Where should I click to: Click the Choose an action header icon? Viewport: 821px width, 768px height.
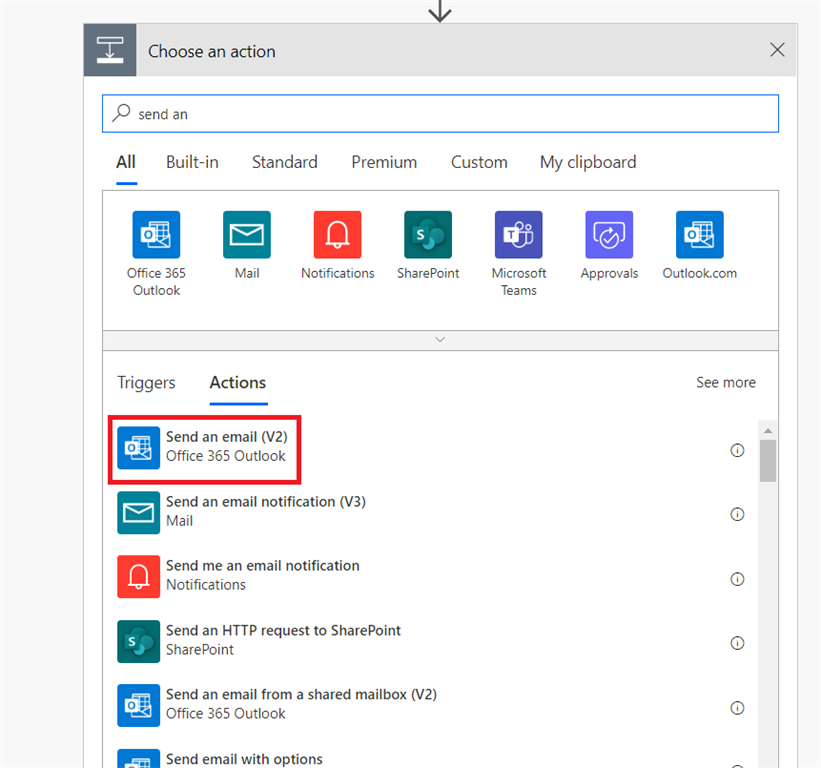tap(110, 50)
